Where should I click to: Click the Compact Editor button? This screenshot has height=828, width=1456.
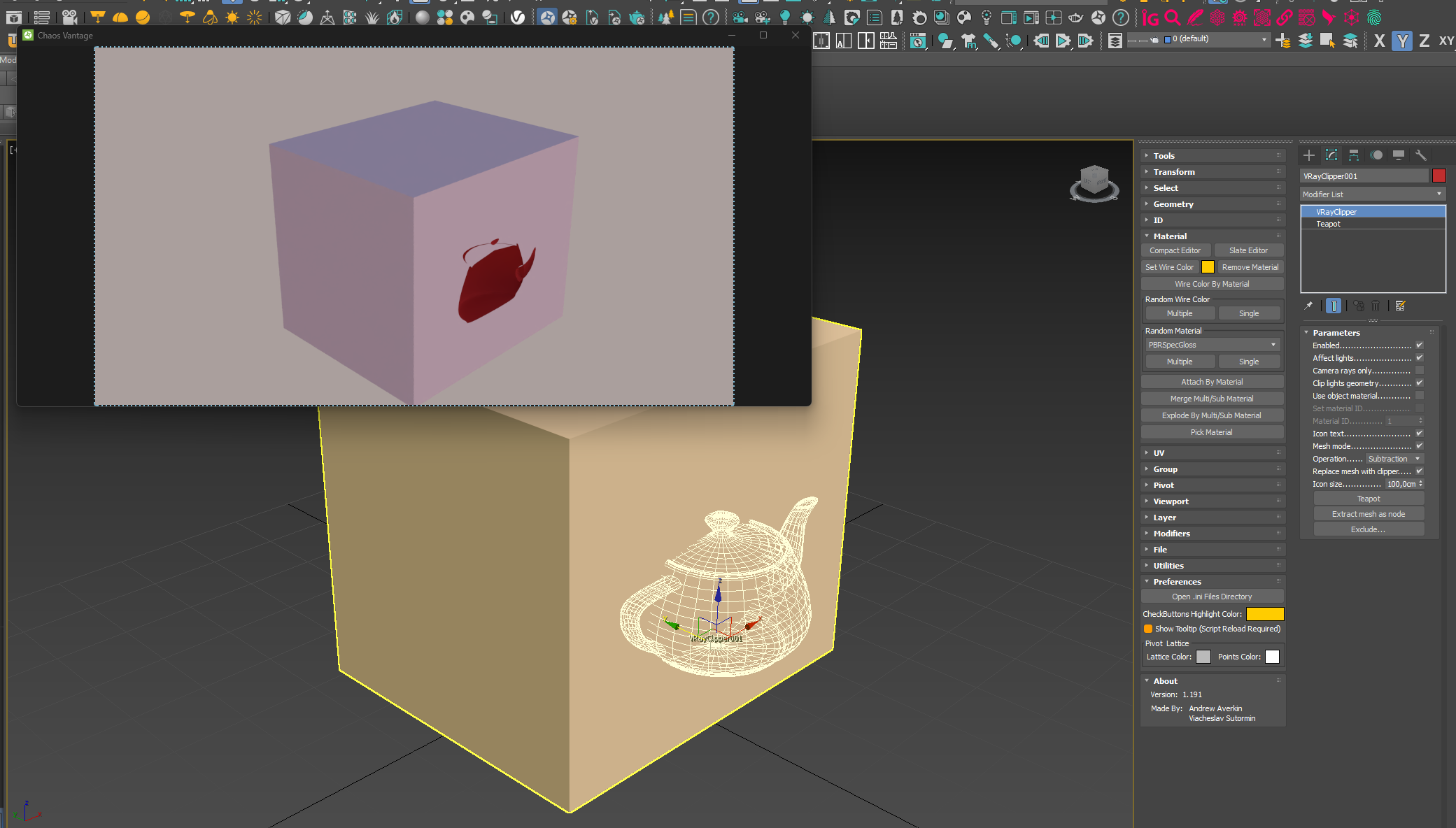coord(1175,250)
